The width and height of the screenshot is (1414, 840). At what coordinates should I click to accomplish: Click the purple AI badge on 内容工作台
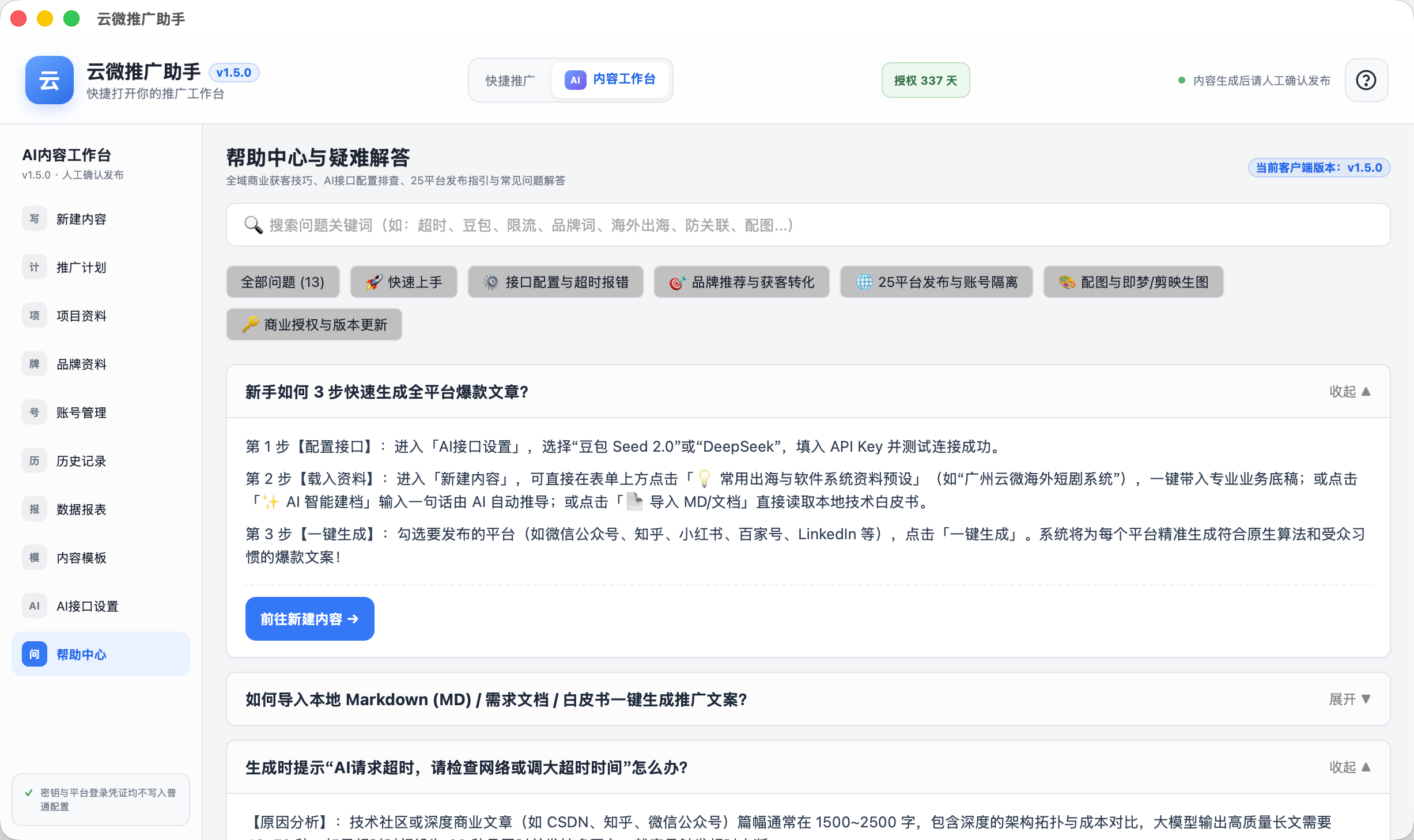(575, 80)
